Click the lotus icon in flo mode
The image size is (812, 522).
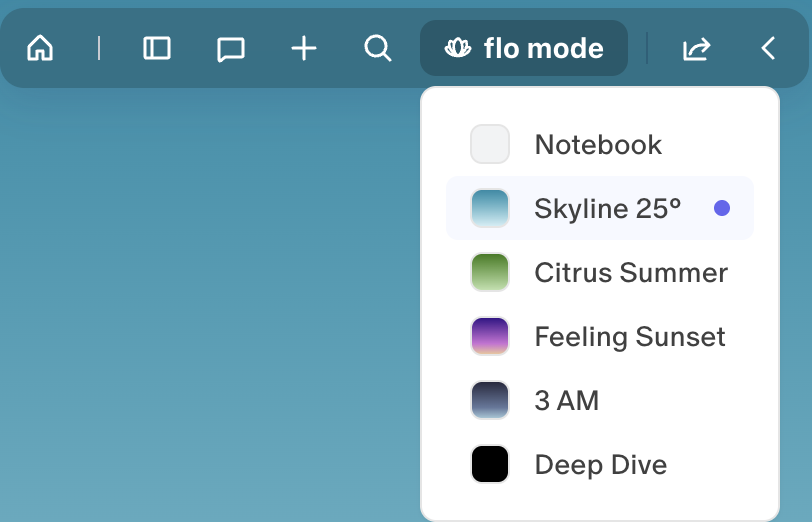[x=458, y=48]
